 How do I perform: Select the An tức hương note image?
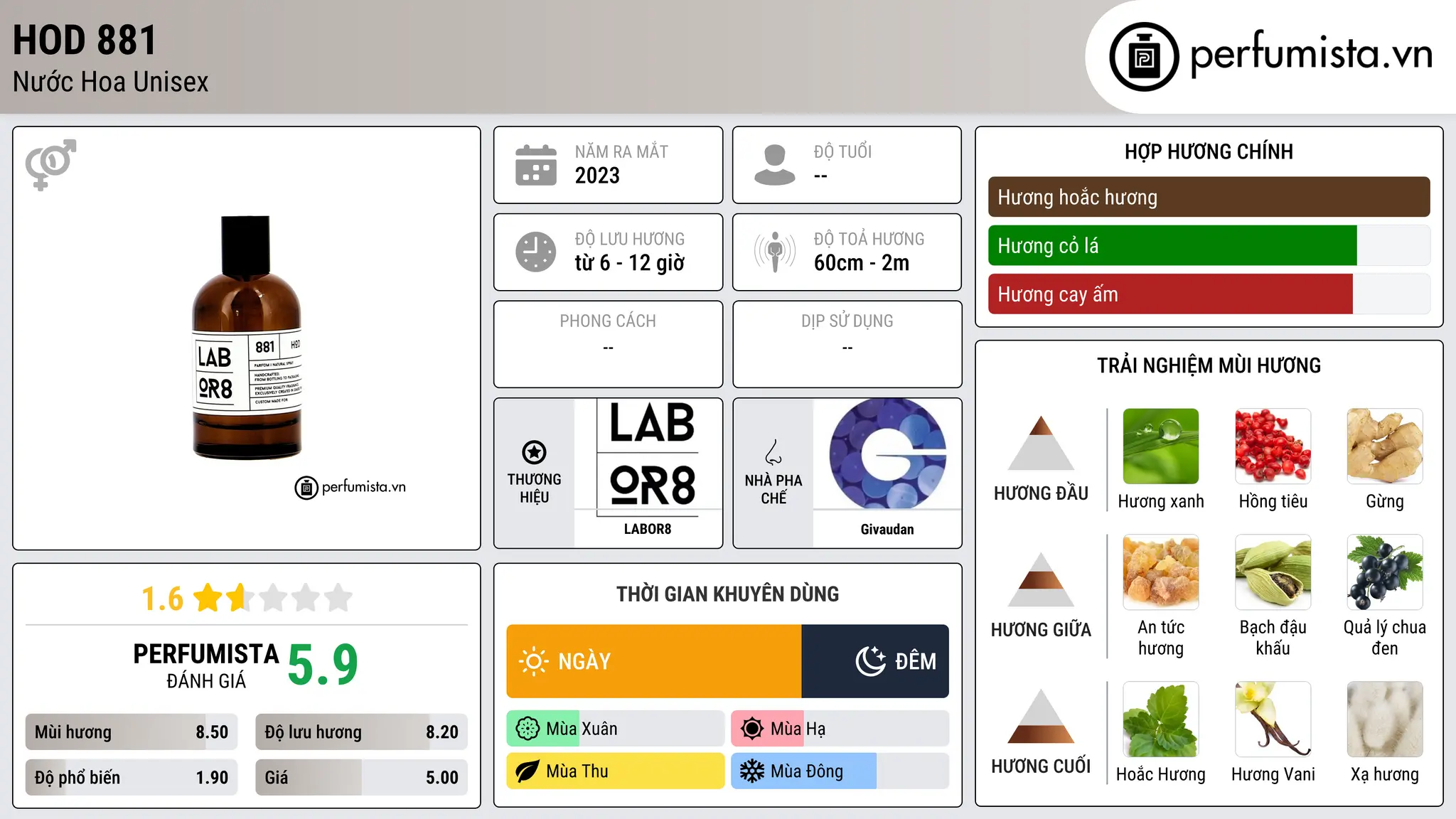coord(1161,572)
